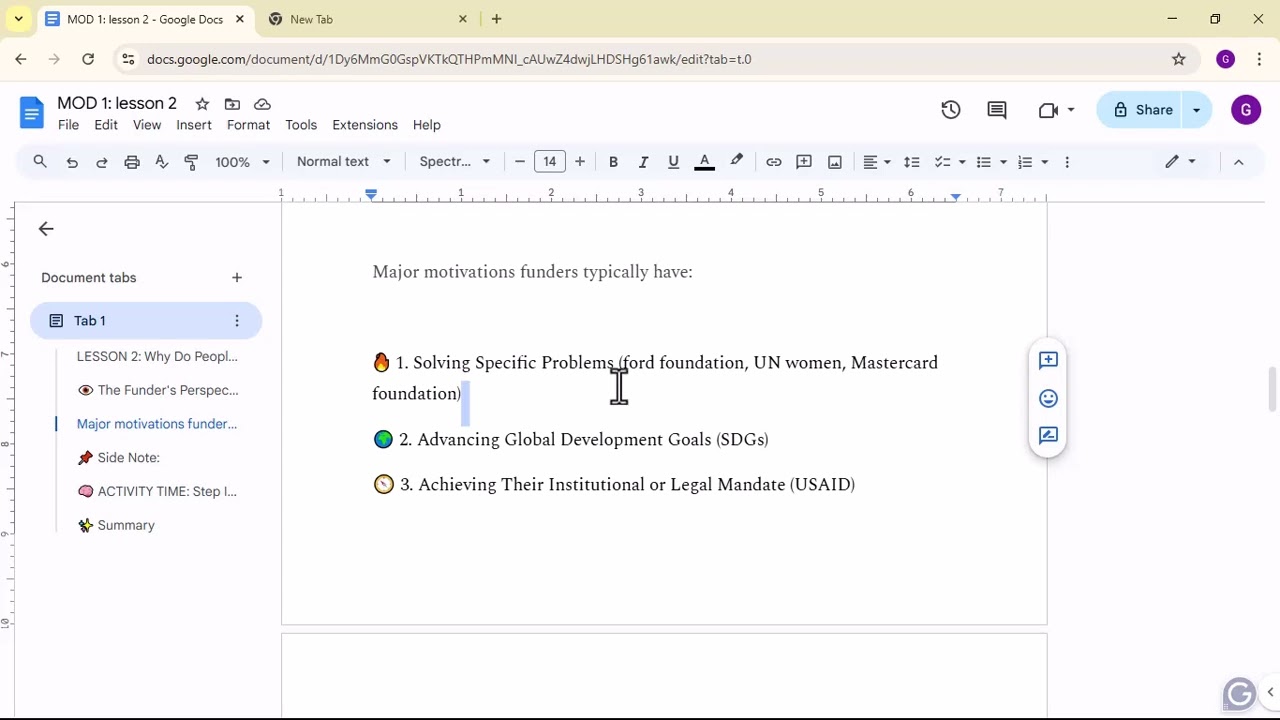Expand the numbered list options arrow
This screenshot has height=720, width=1280.
[1045, 162]
